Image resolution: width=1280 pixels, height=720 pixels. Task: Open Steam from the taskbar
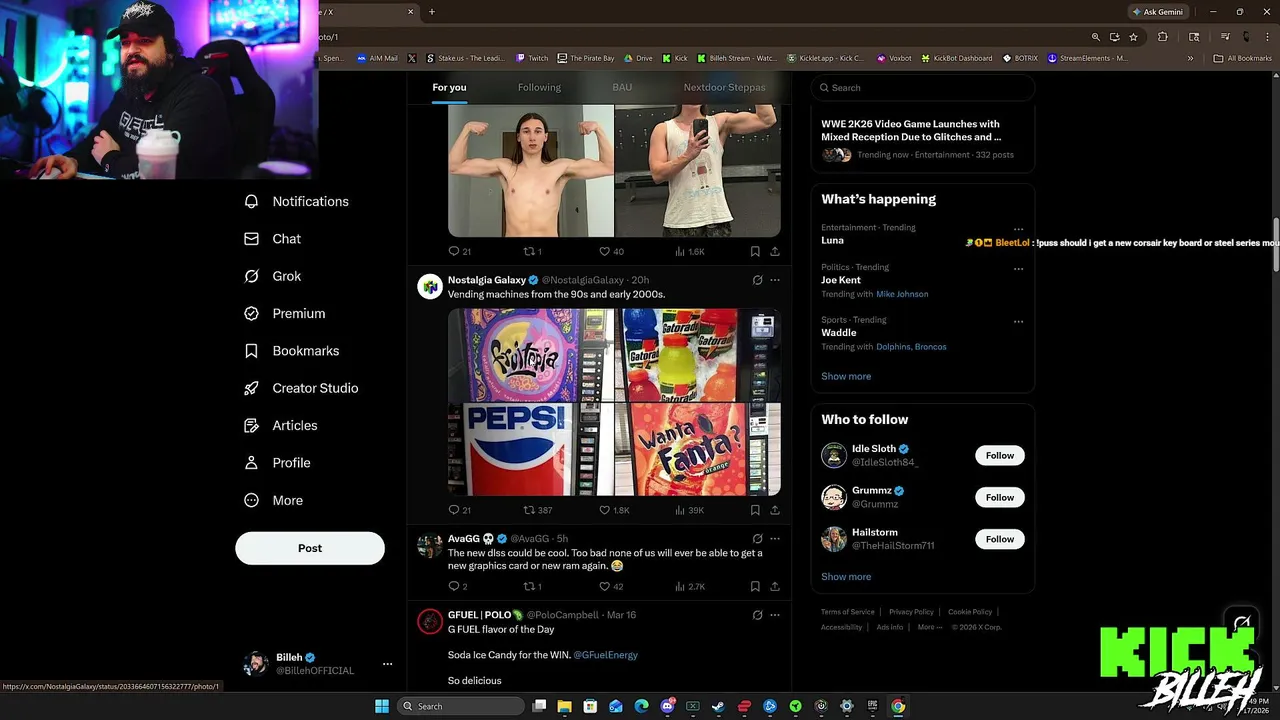click(718, 706)
